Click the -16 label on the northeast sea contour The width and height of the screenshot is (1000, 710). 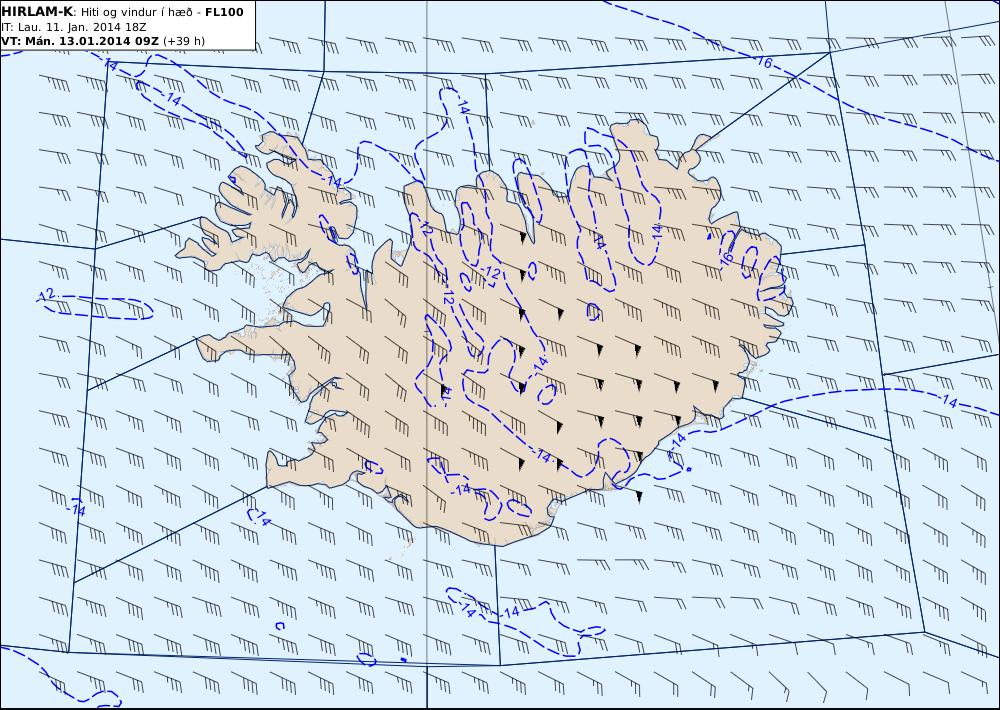[763, 62]
